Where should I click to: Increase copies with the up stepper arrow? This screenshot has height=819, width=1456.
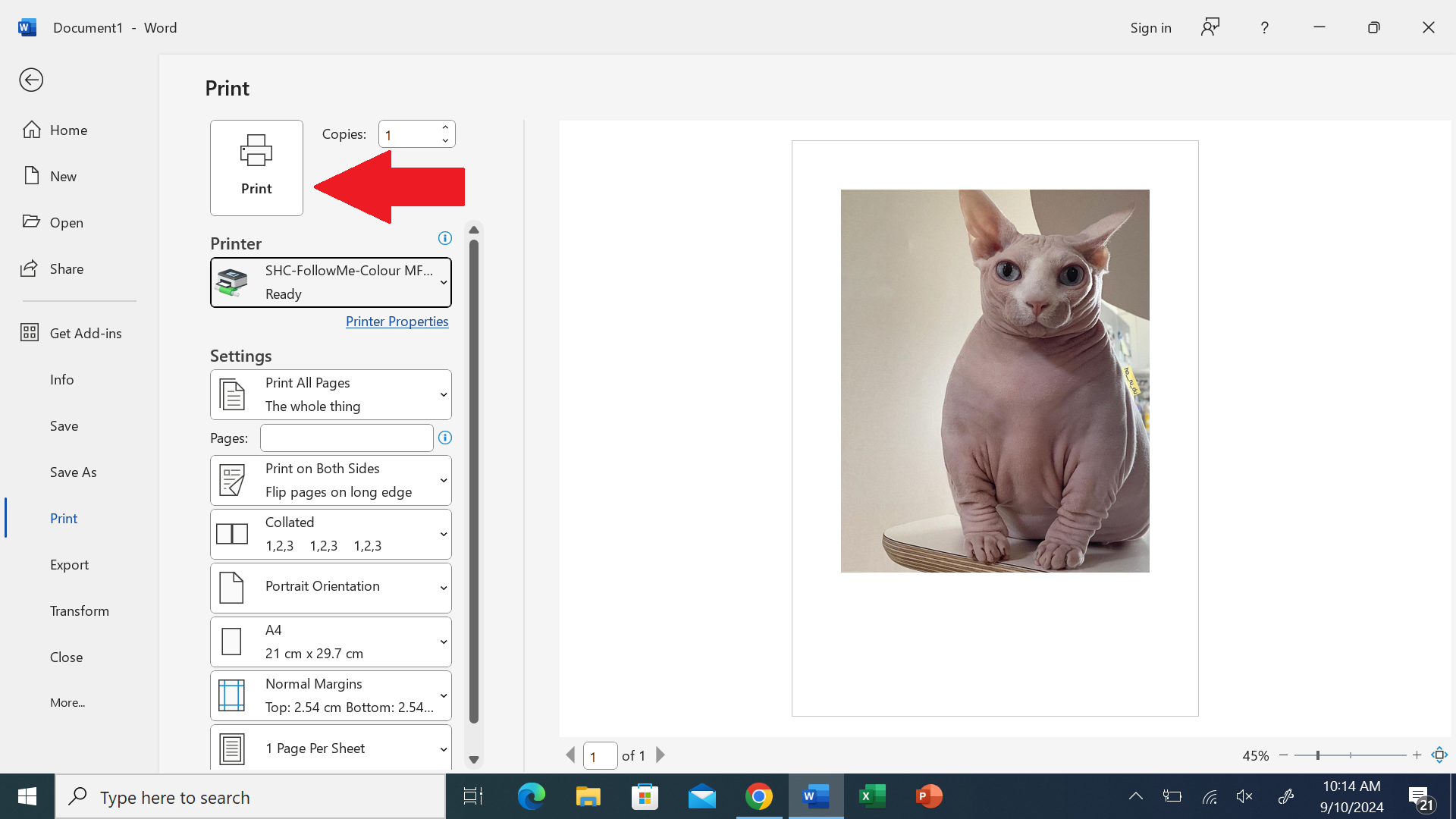(446, 127)
